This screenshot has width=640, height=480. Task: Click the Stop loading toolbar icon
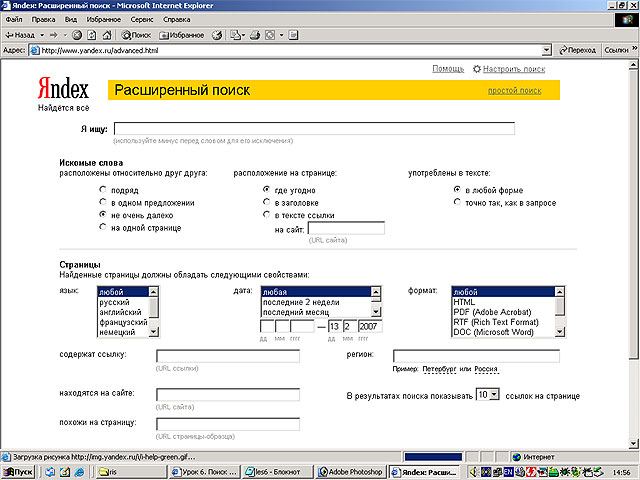(x=77, y=34)
